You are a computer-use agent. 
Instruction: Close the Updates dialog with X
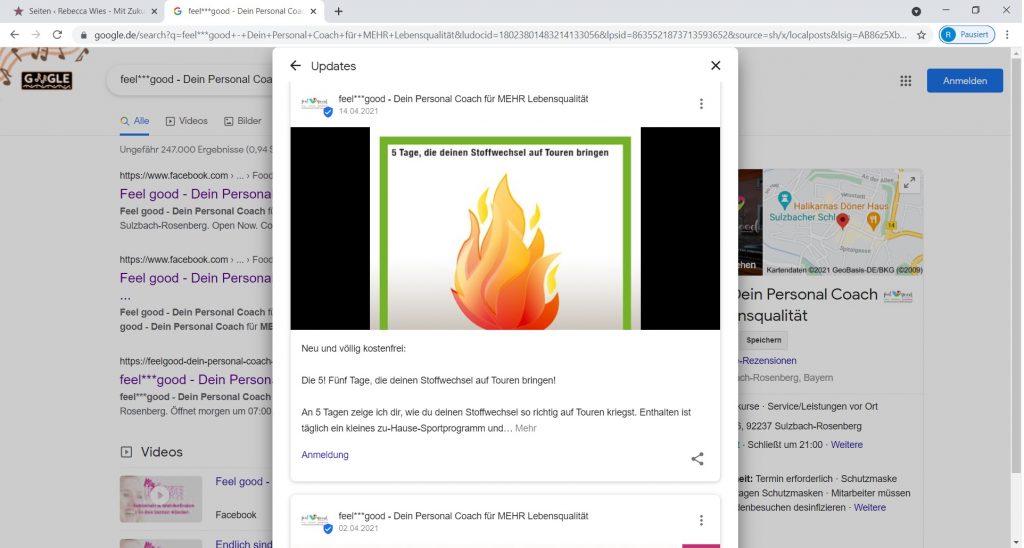[x=715, y=66]
